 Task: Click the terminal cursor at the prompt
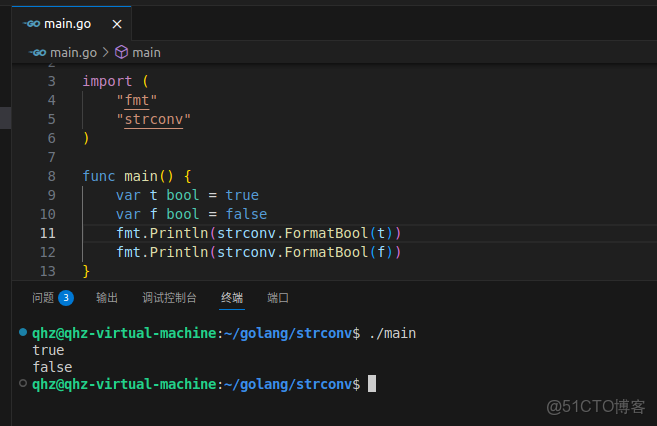tap(372, 384)
